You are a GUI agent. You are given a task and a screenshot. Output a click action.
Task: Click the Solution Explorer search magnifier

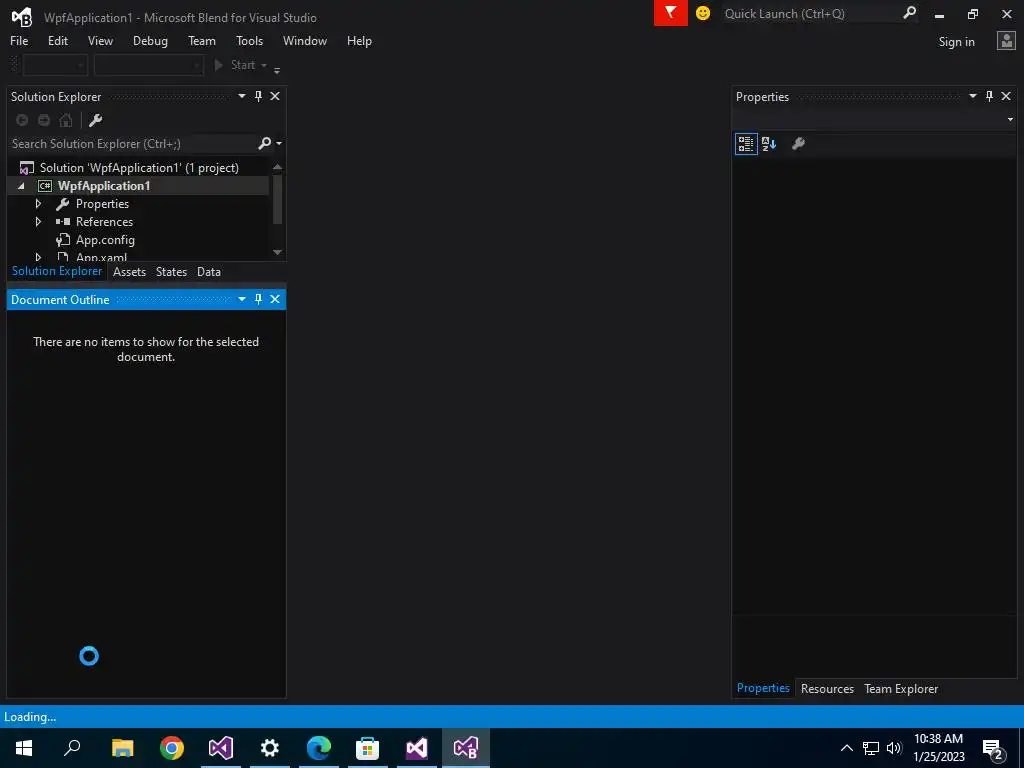[x=264, y=143]
